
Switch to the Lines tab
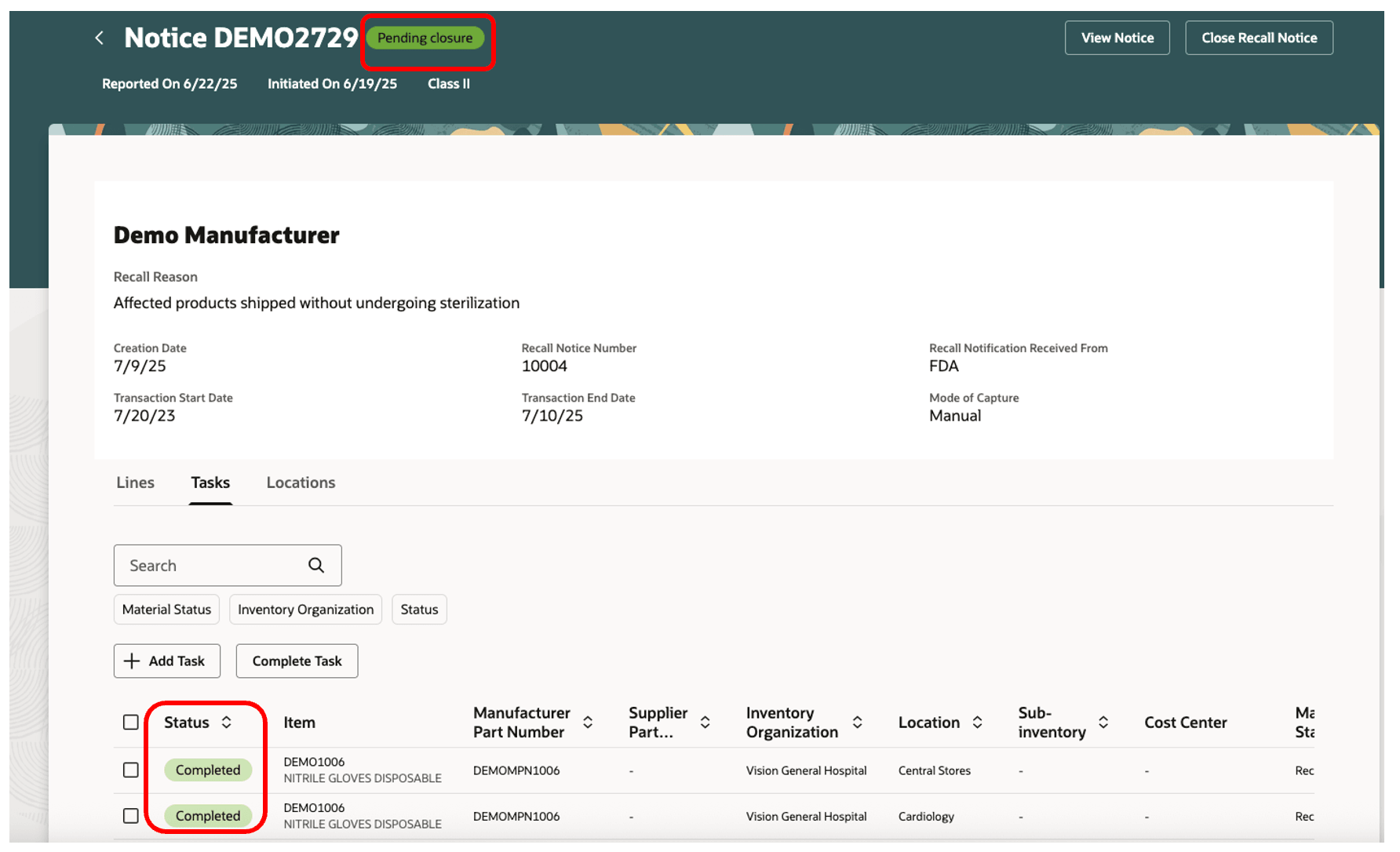(x=135, y=482)
